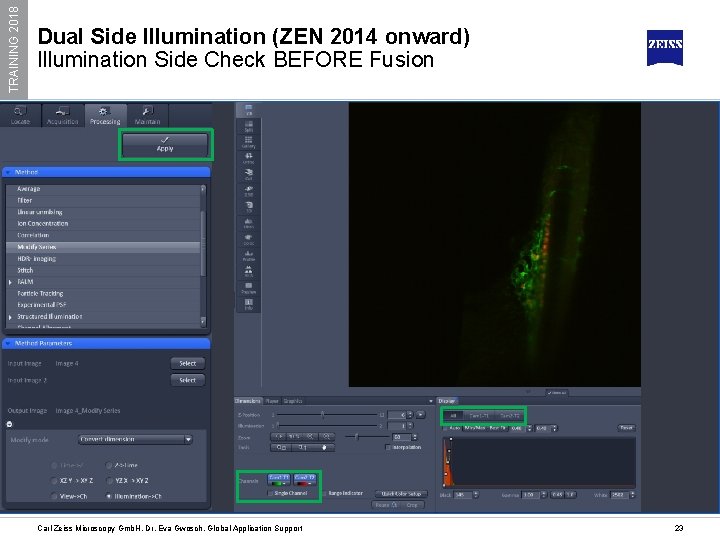Select the XZ Y -> XY Z radio button
This screenshot has height=540, width=720.
click(54, 481)
